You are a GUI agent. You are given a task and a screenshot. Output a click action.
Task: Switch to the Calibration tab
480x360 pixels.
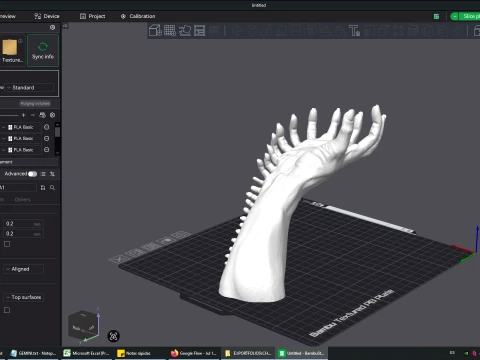tap(138, 16)
